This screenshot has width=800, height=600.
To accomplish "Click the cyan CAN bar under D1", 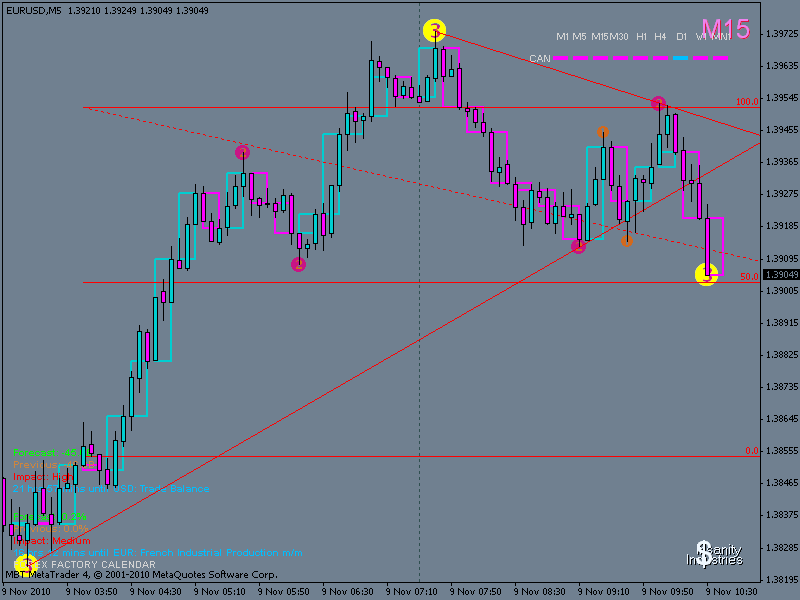I will pos(680,58).
